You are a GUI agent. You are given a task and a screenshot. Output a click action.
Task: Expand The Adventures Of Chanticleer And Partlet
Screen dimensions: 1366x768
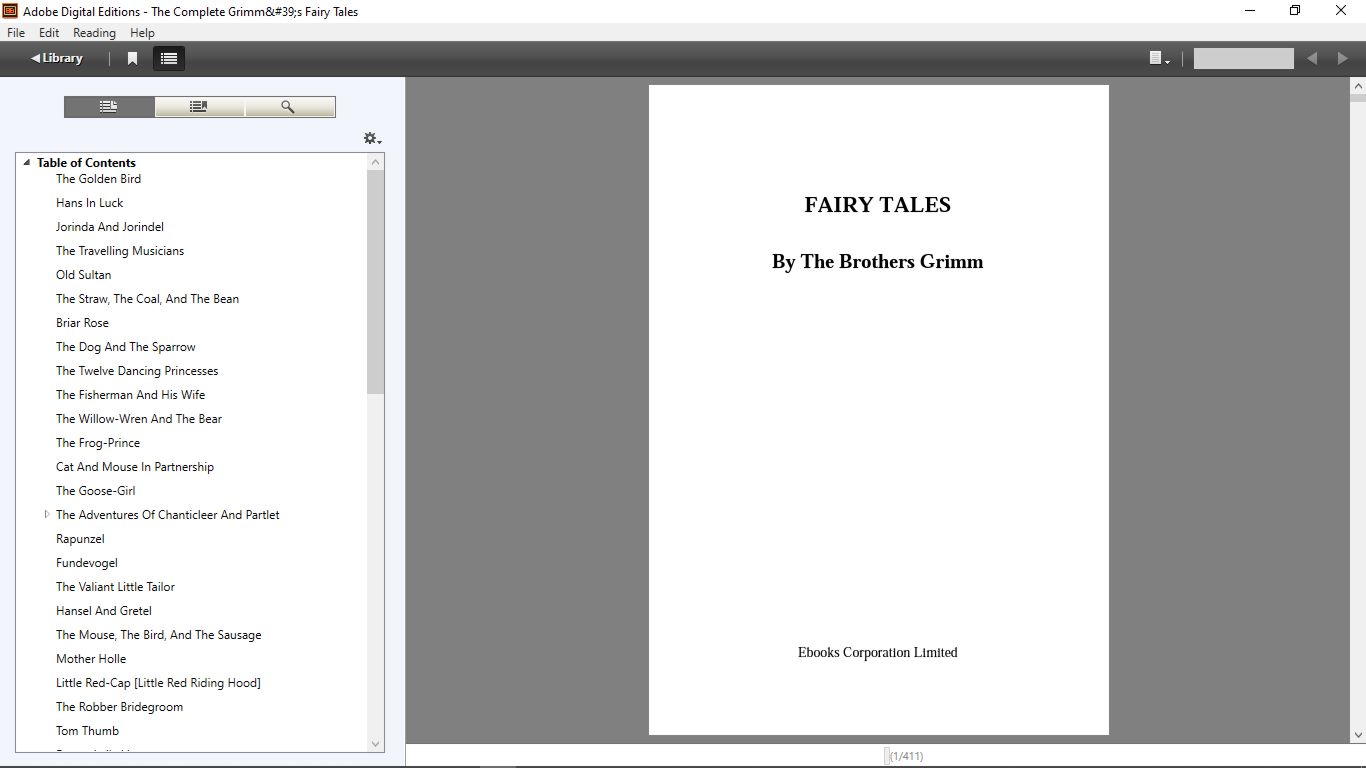tap(47, 515)
